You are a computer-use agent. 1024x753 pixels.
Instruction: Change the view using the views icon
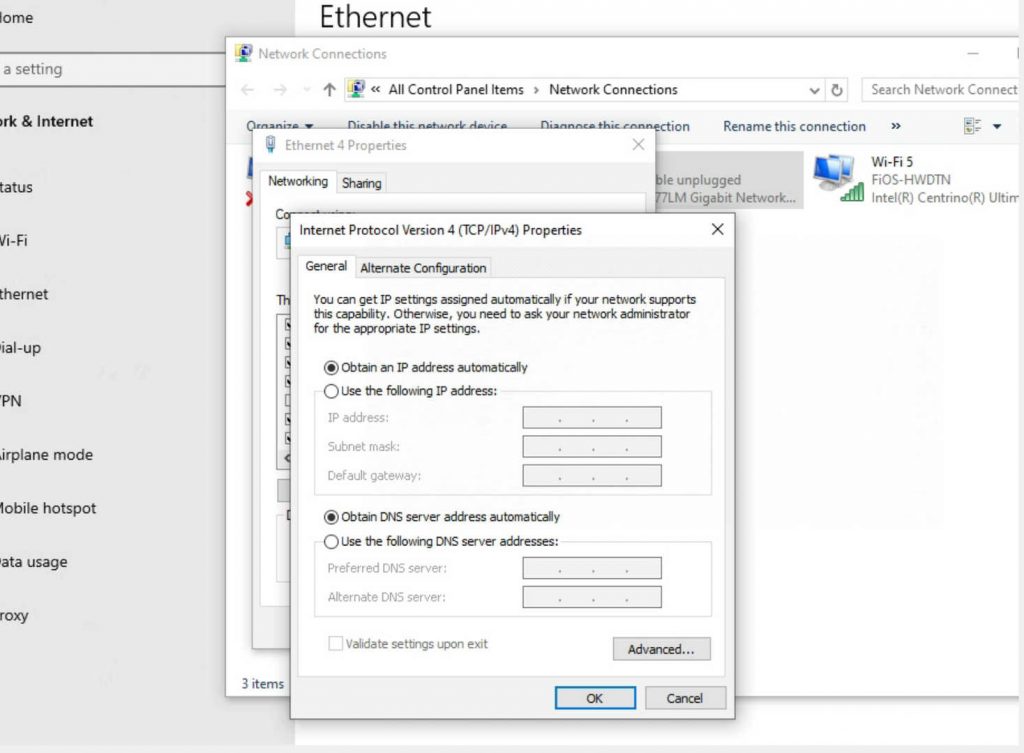pos(973,125)
